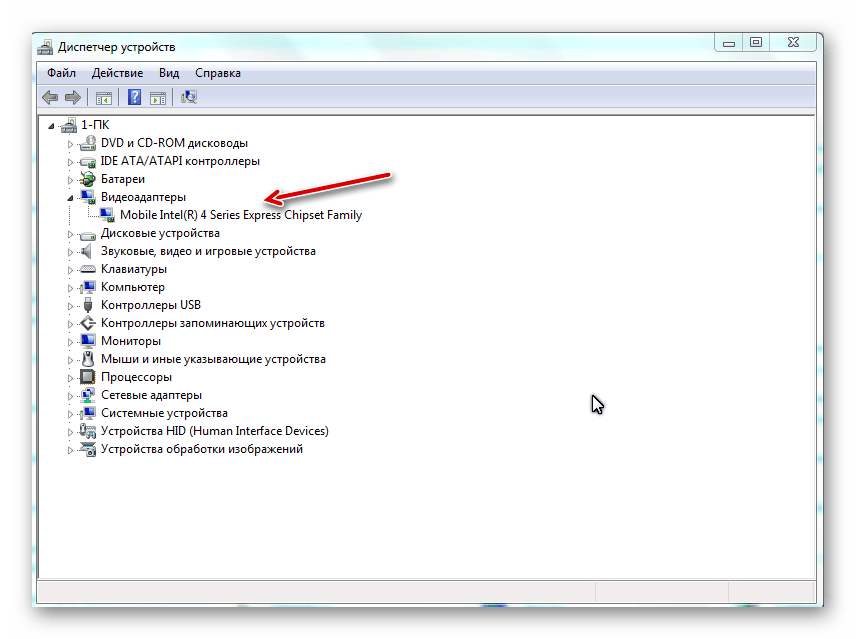
Task: Click the Мониторы category icon
Action: tap(88, 341)
